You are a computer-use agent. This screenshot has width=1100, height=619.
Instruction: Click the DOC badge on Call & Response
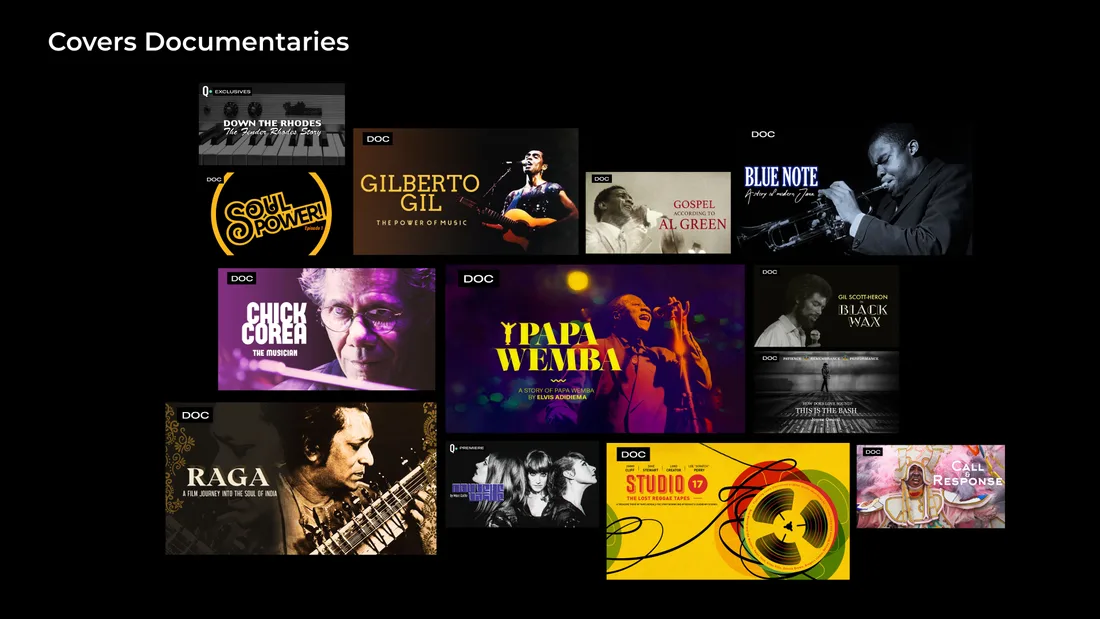click(x=873, y=452)
